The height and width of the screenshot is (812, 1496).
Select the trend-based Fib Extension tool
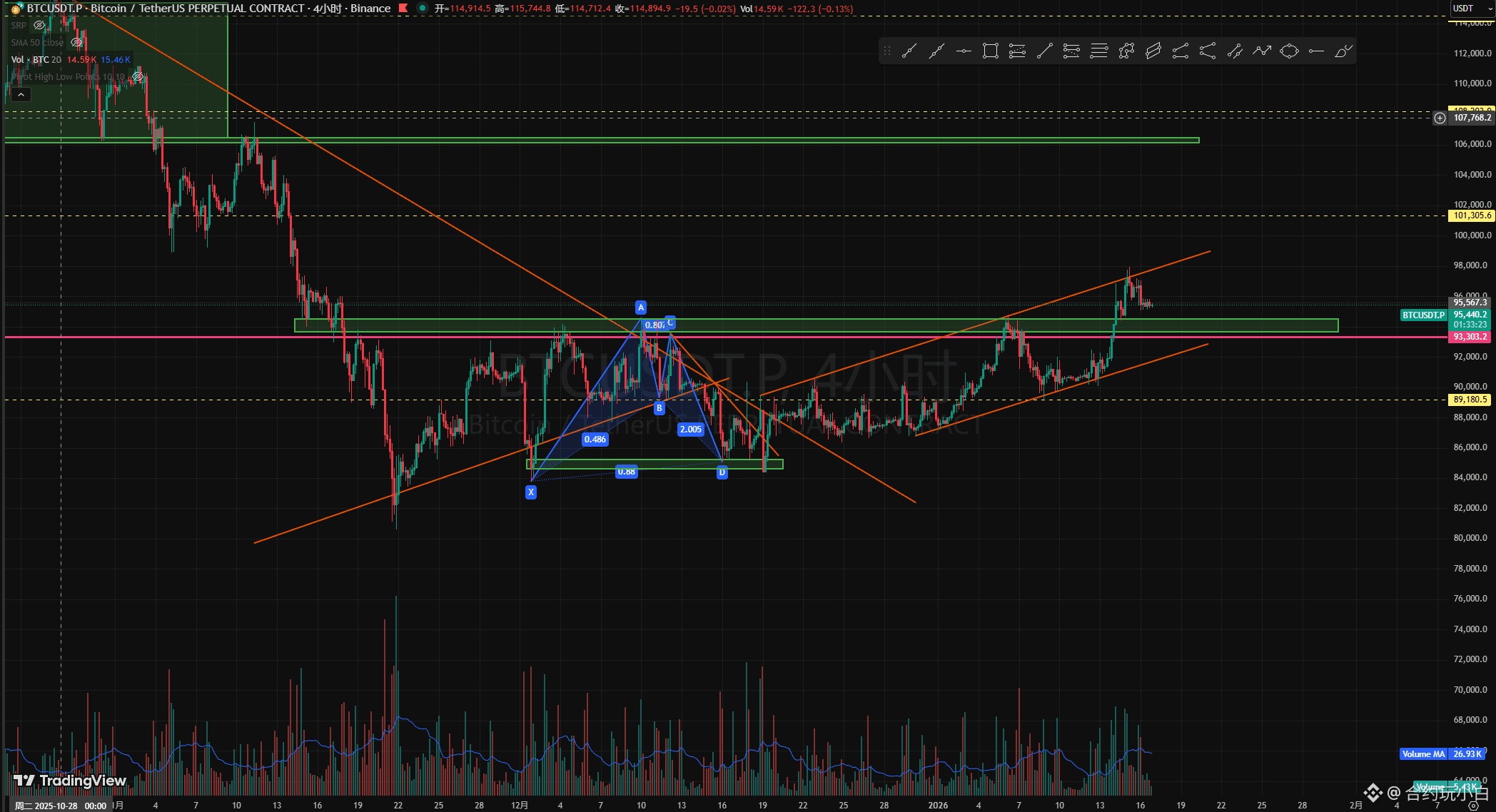tap(1071, 51)
